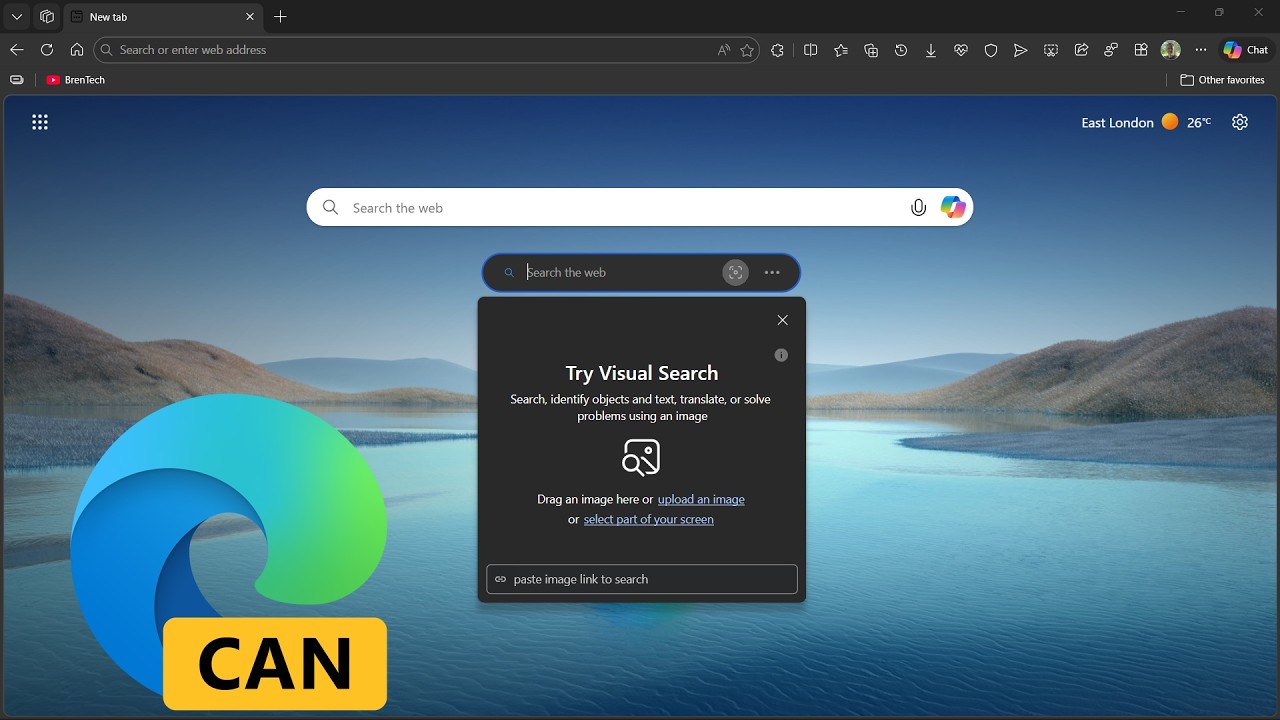Expand the Other favorites folder

click(1222, 80)
